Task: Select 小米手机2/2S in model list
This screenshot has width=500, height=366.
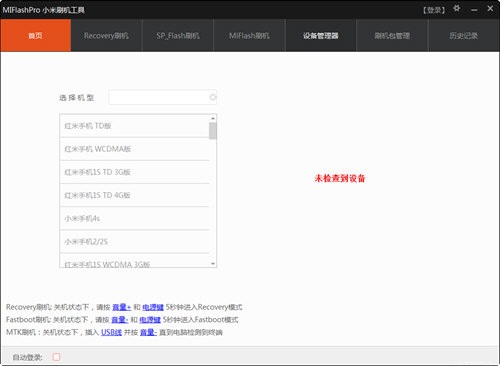Action: (x=134, y=241)
